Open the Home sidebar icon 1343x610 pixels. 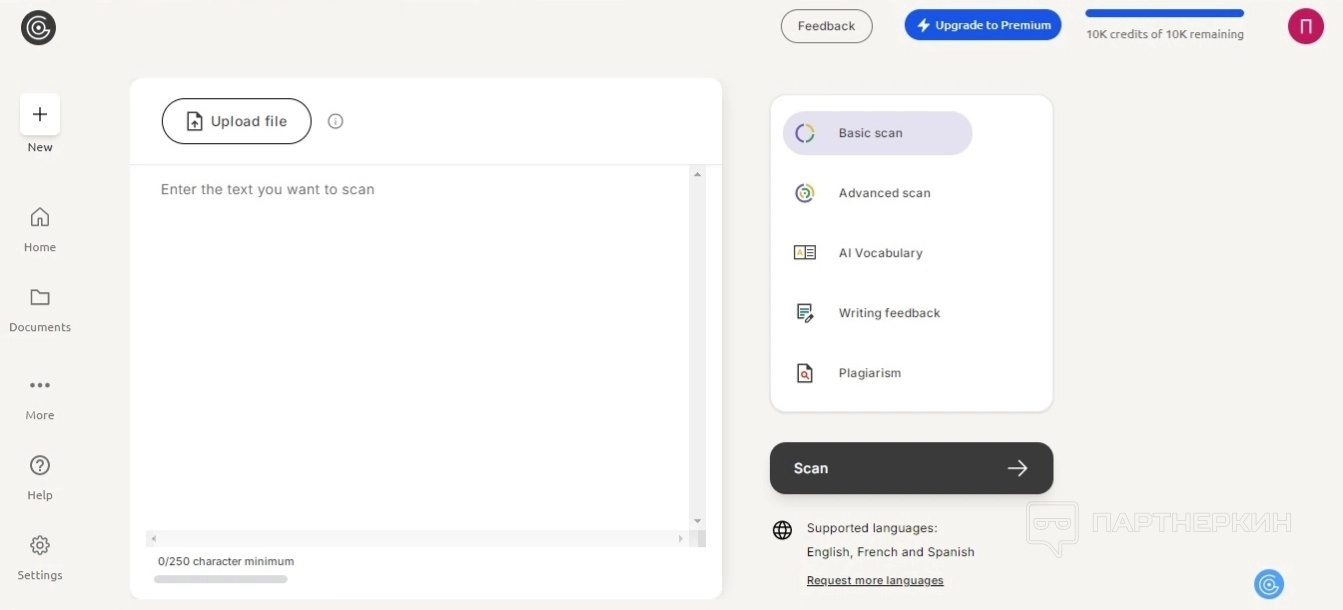click(x=40, y=217)
